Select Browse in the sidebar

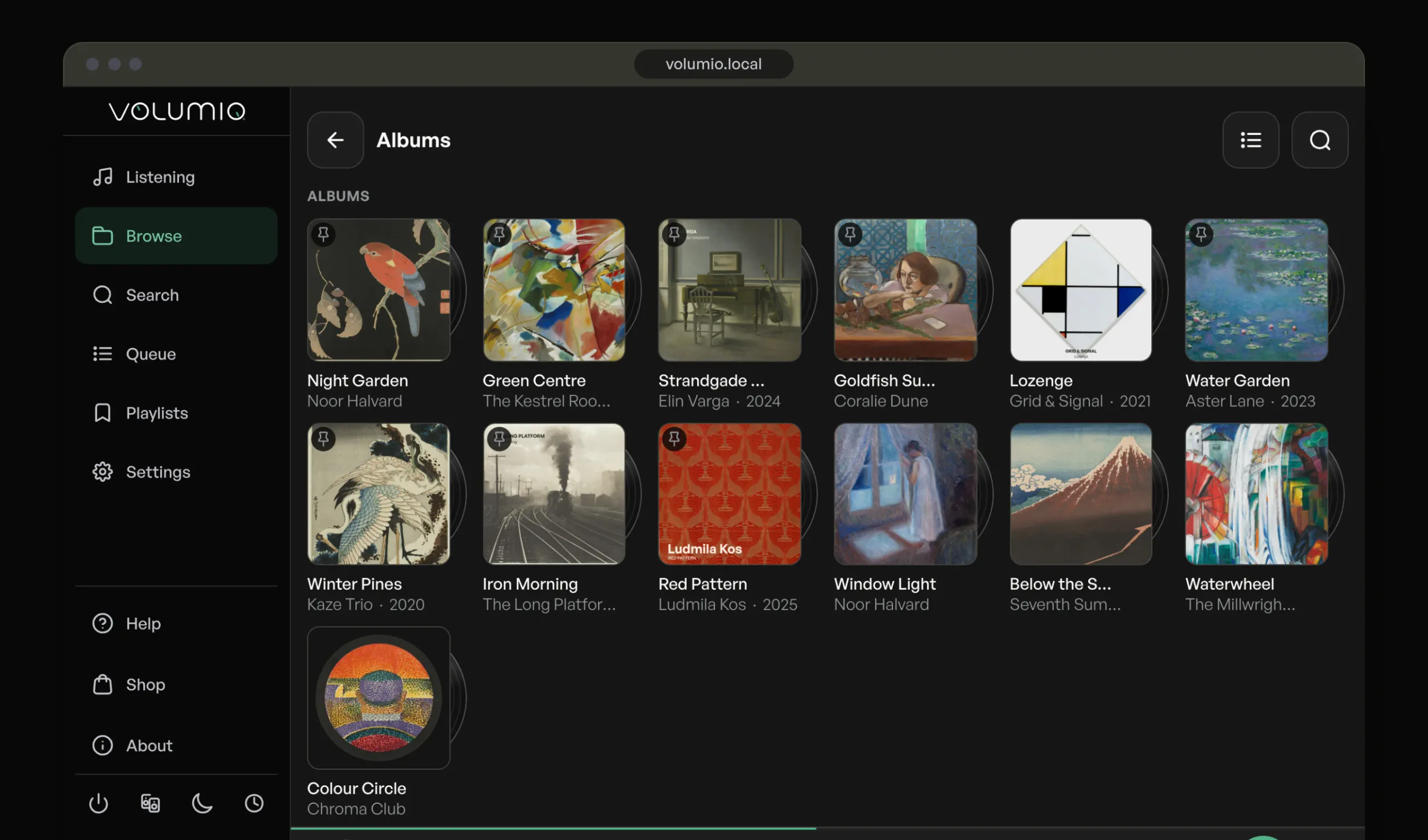coord(176,236)
